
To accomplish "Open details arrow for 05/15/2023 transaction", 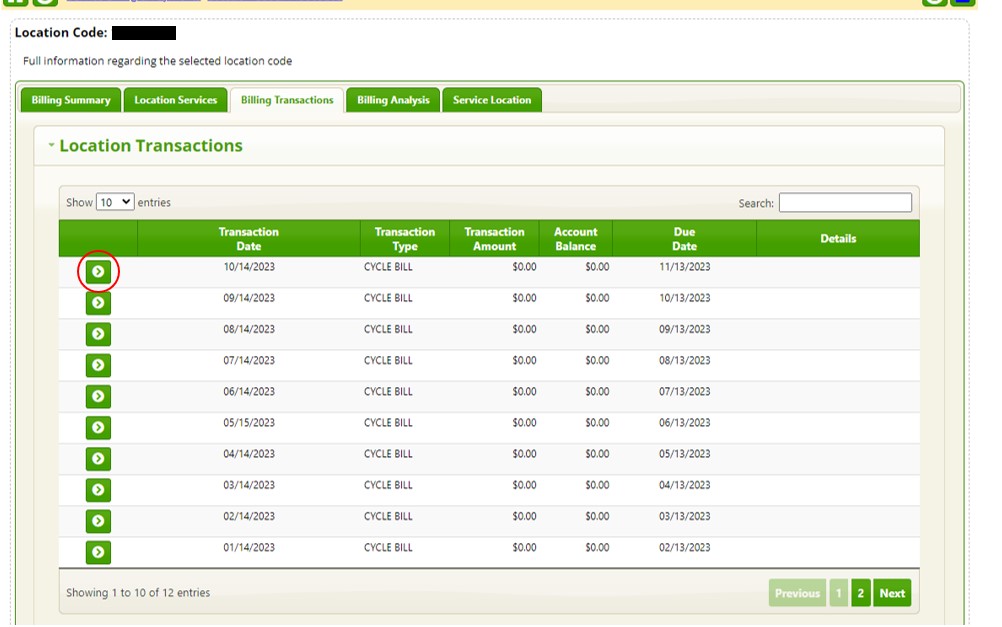I will [x=98, y=427].
